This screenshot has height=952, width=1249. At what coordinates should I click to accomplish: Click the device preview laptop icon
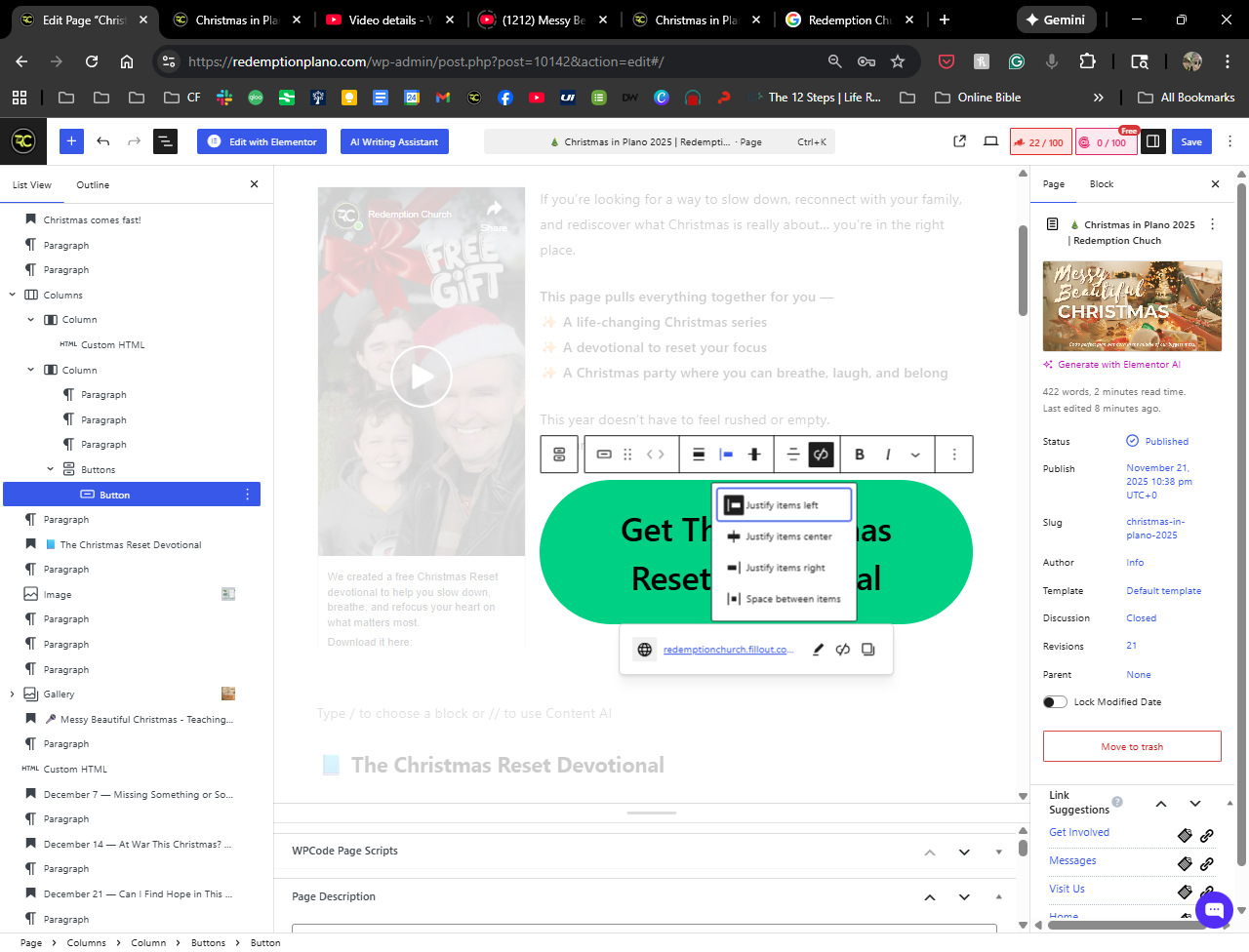[990, 141]
